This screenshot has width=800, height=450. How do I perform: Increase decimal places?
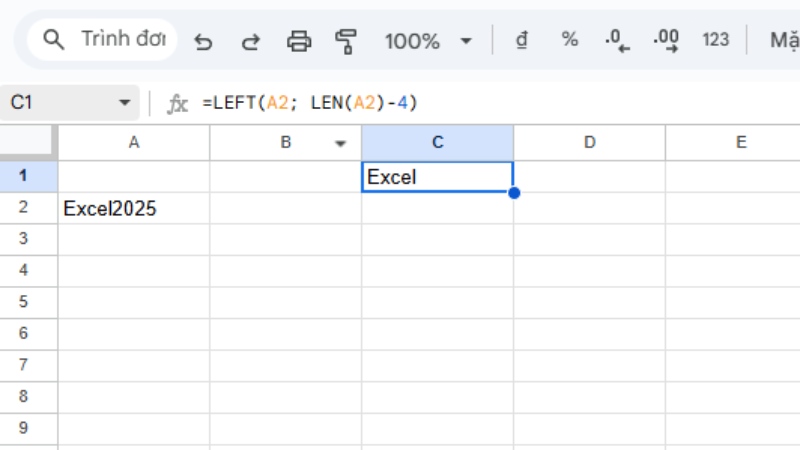tap(666, 40)
